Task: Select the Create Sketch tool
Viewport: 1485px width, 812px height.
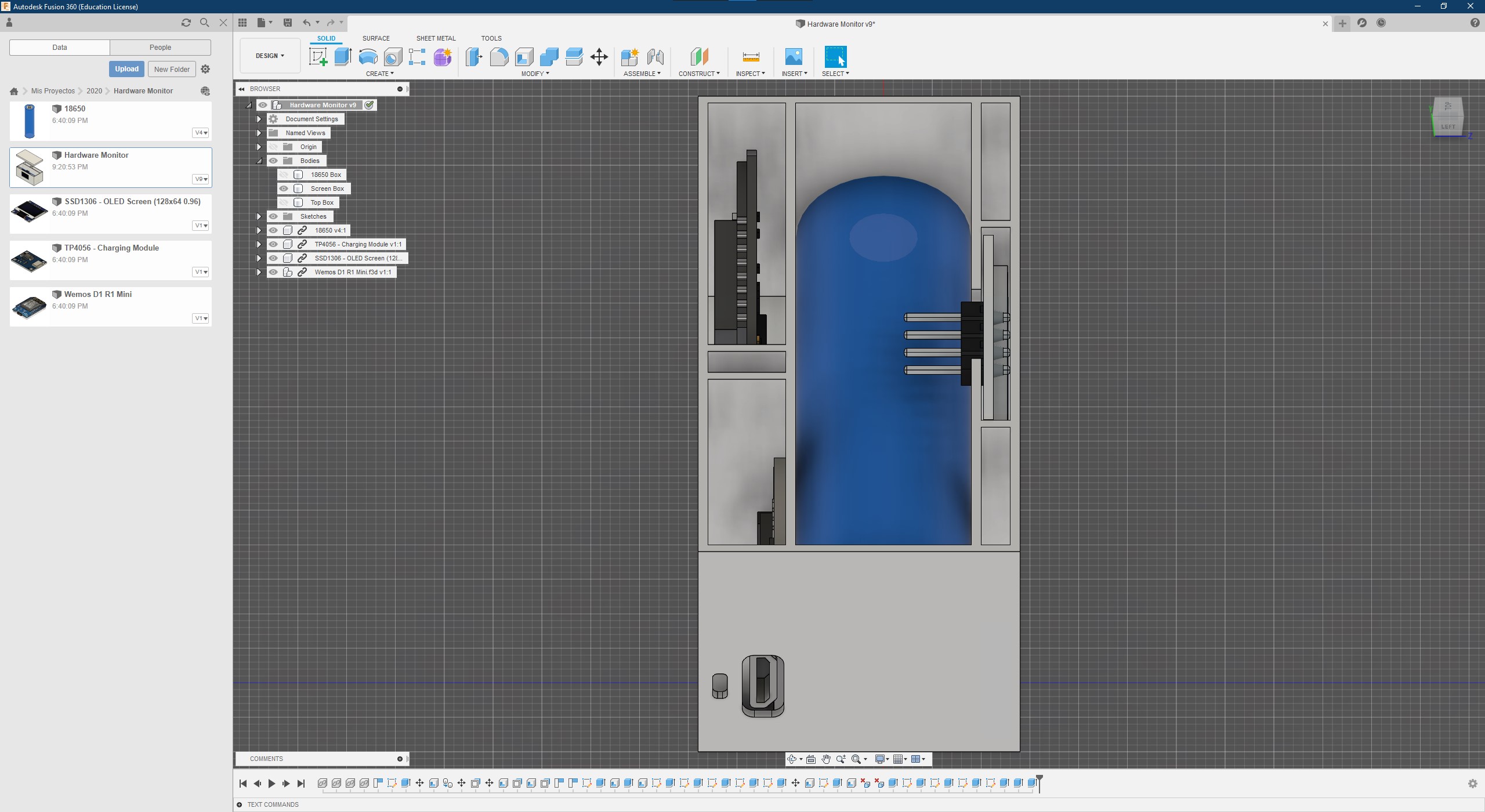Action: click(318, 57)
